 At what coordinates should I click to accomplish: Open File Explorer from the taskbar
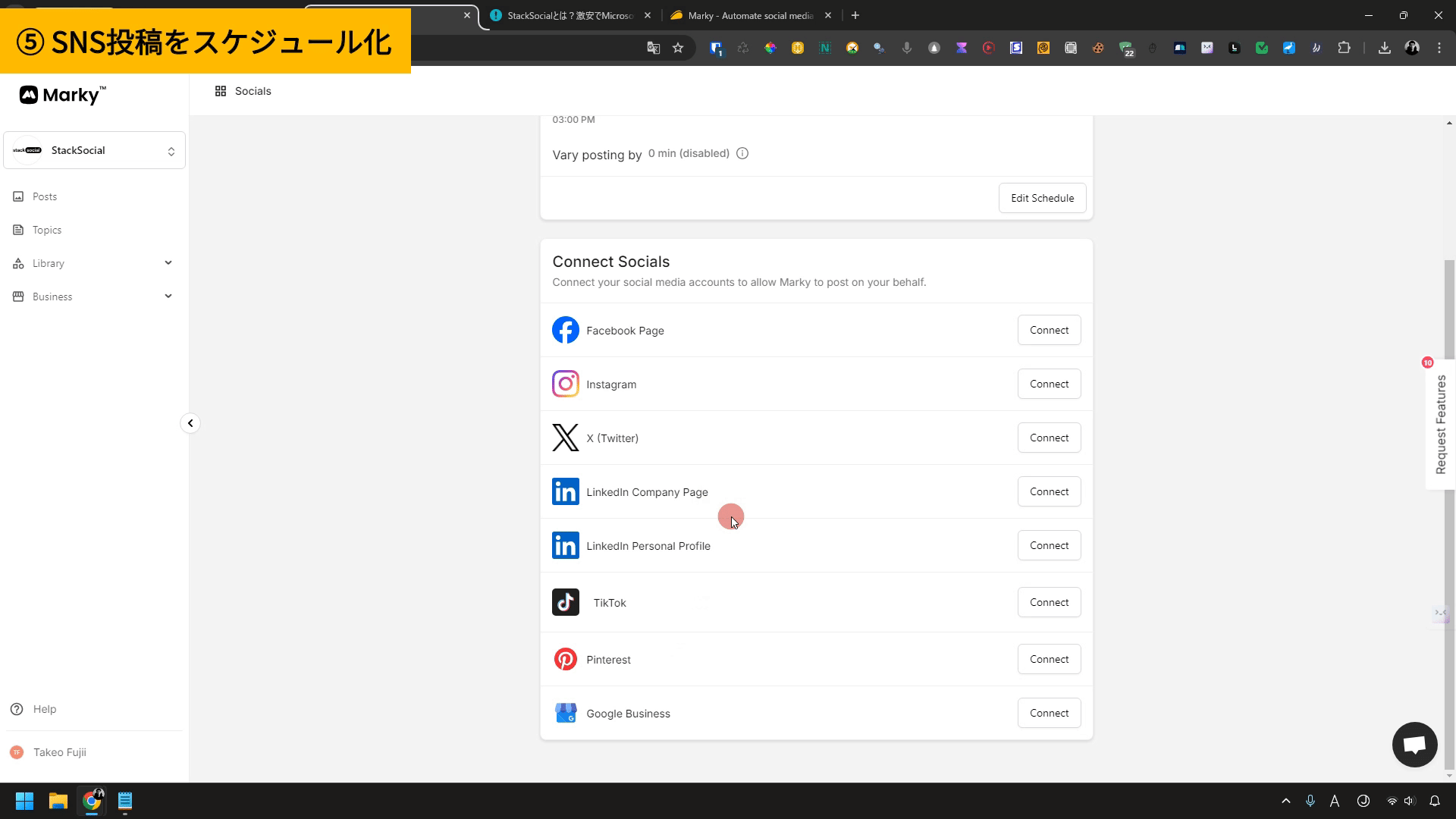coord(58,801)
